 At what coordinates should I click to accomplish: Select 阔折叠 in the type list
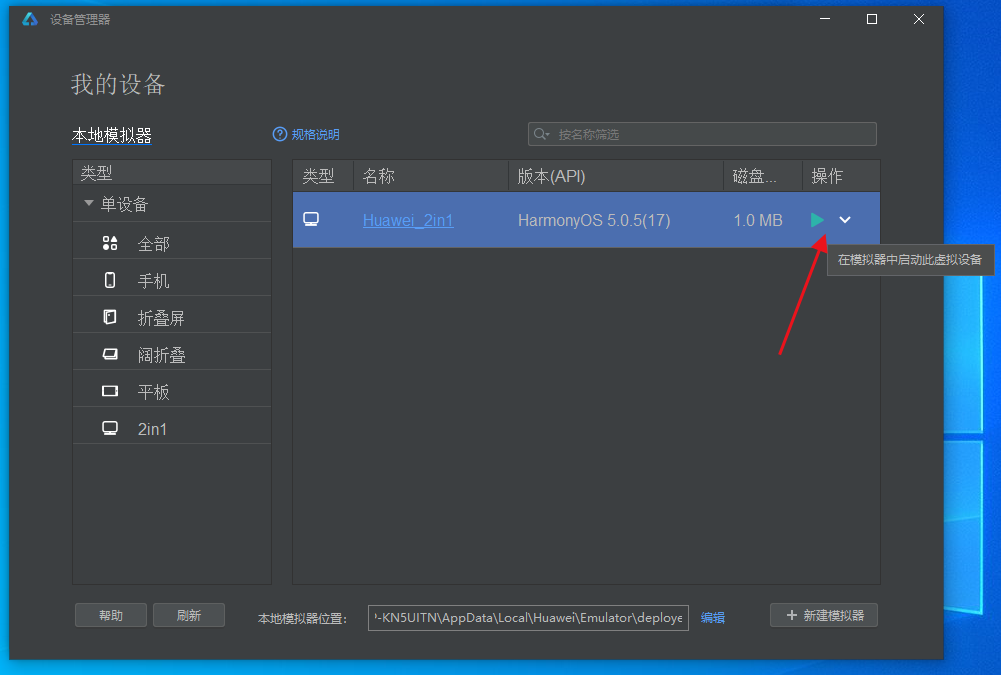[x=161, y=355]
